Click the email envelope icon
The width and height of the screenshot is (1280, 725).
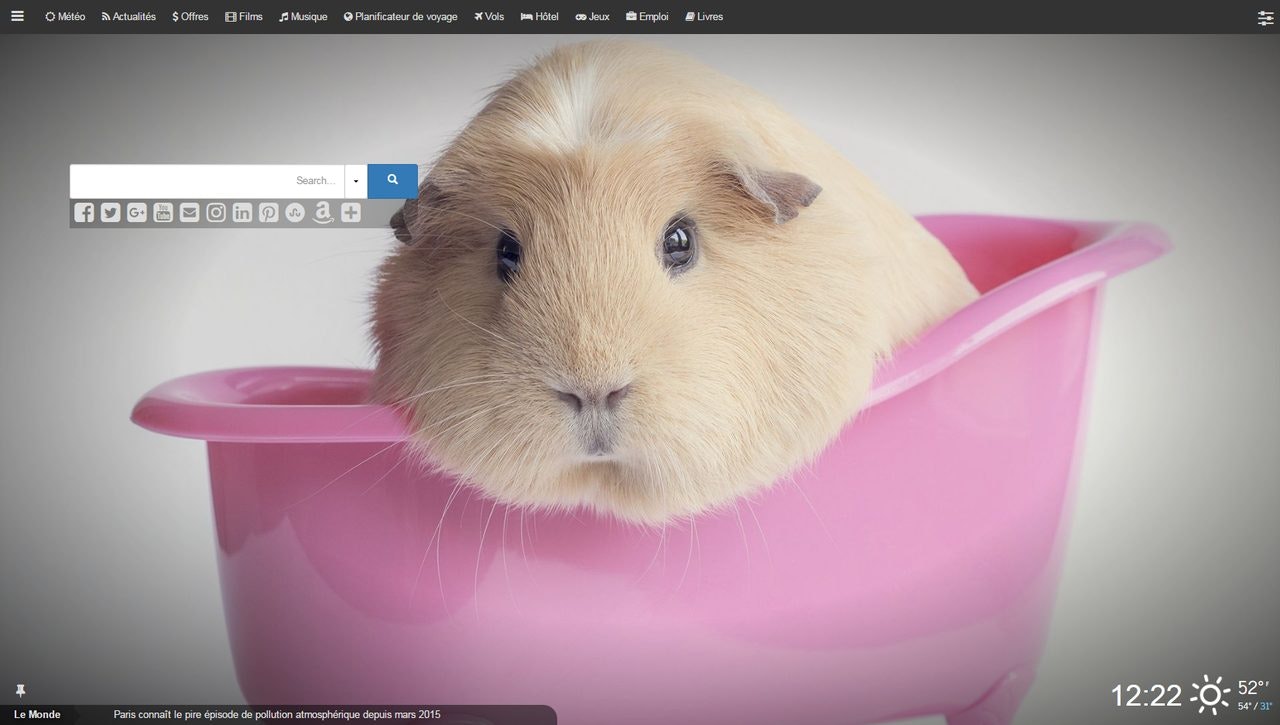click(189, 212)
